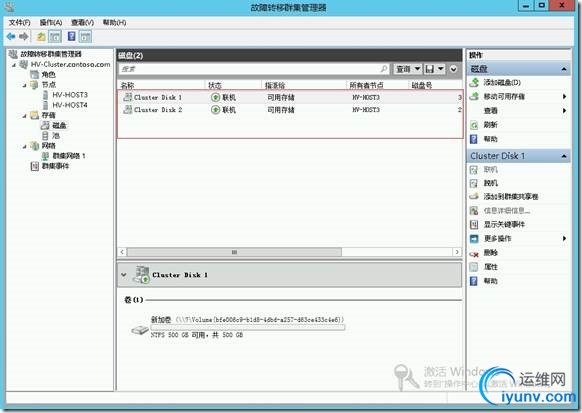Click the Back arrow toolbar icon
The width and height of the screenshot is (582, 413).
point(11,36)
